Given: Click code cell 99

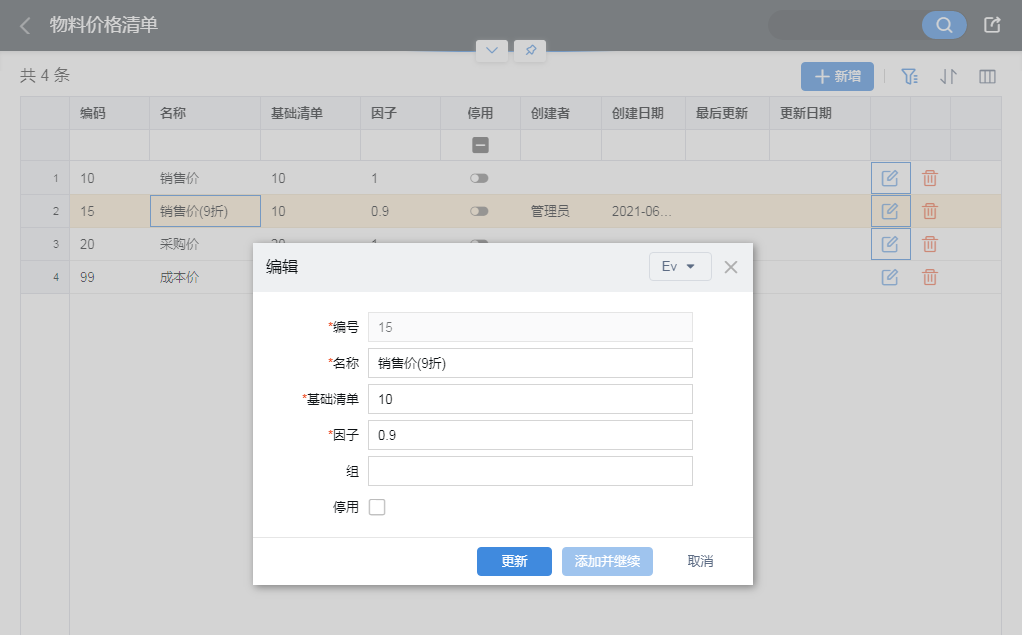Looking at the screenshot, I should [110, 277].
